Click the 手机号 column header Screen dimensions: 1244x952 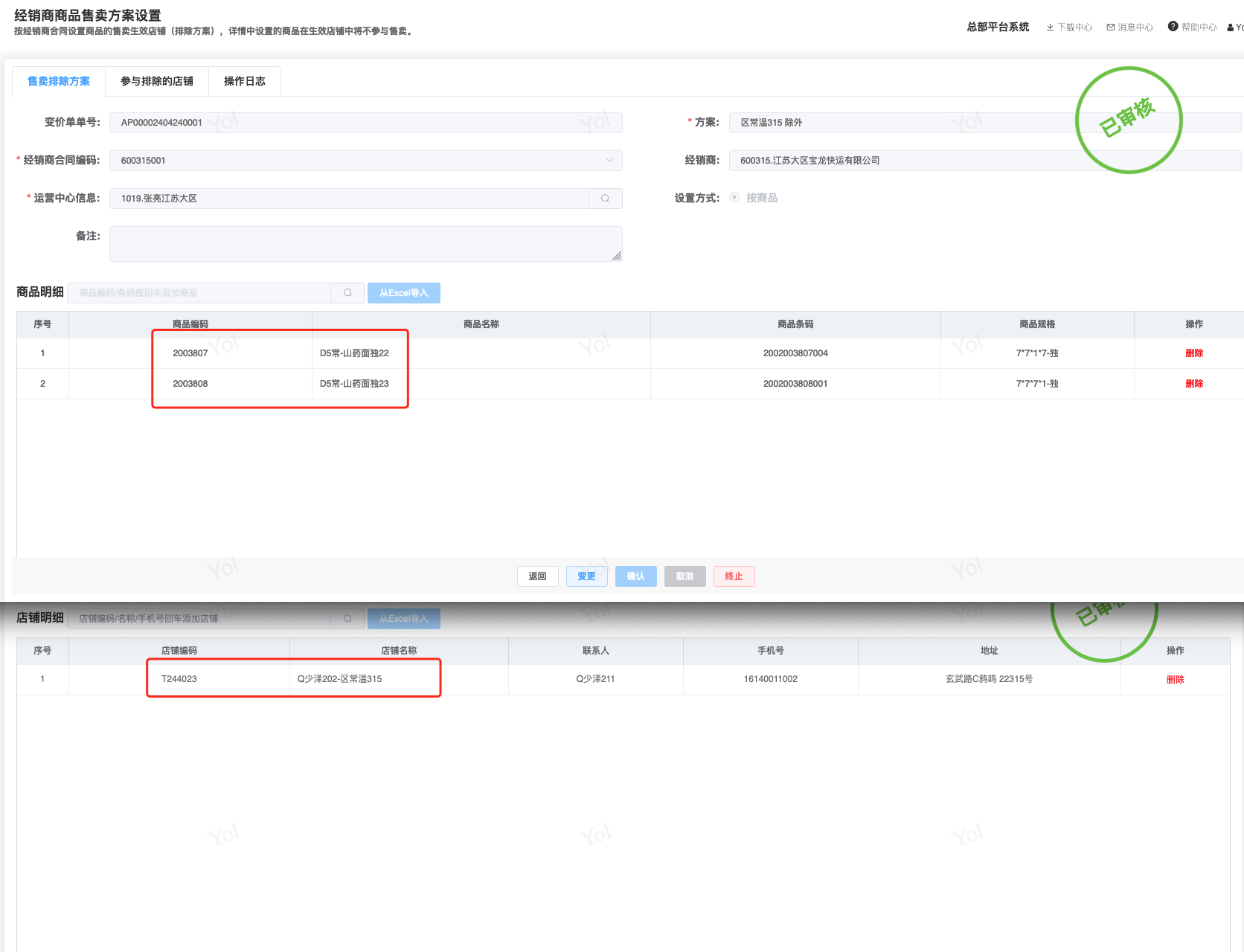pyautogui.click(x=771, y=651)
